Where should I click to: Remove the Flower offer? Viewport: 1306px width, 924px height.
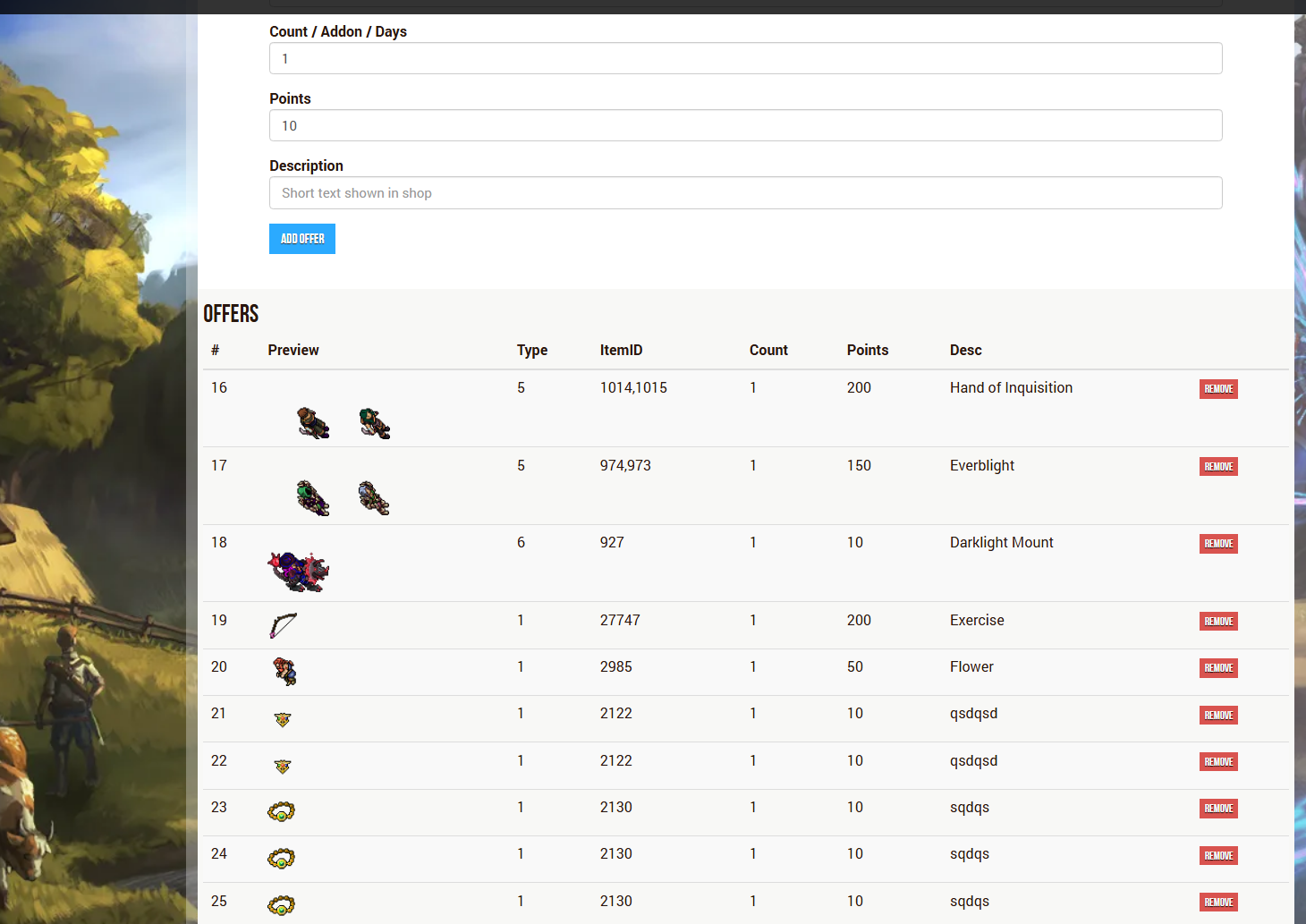pyautogui.click(x=1218, y=668)
